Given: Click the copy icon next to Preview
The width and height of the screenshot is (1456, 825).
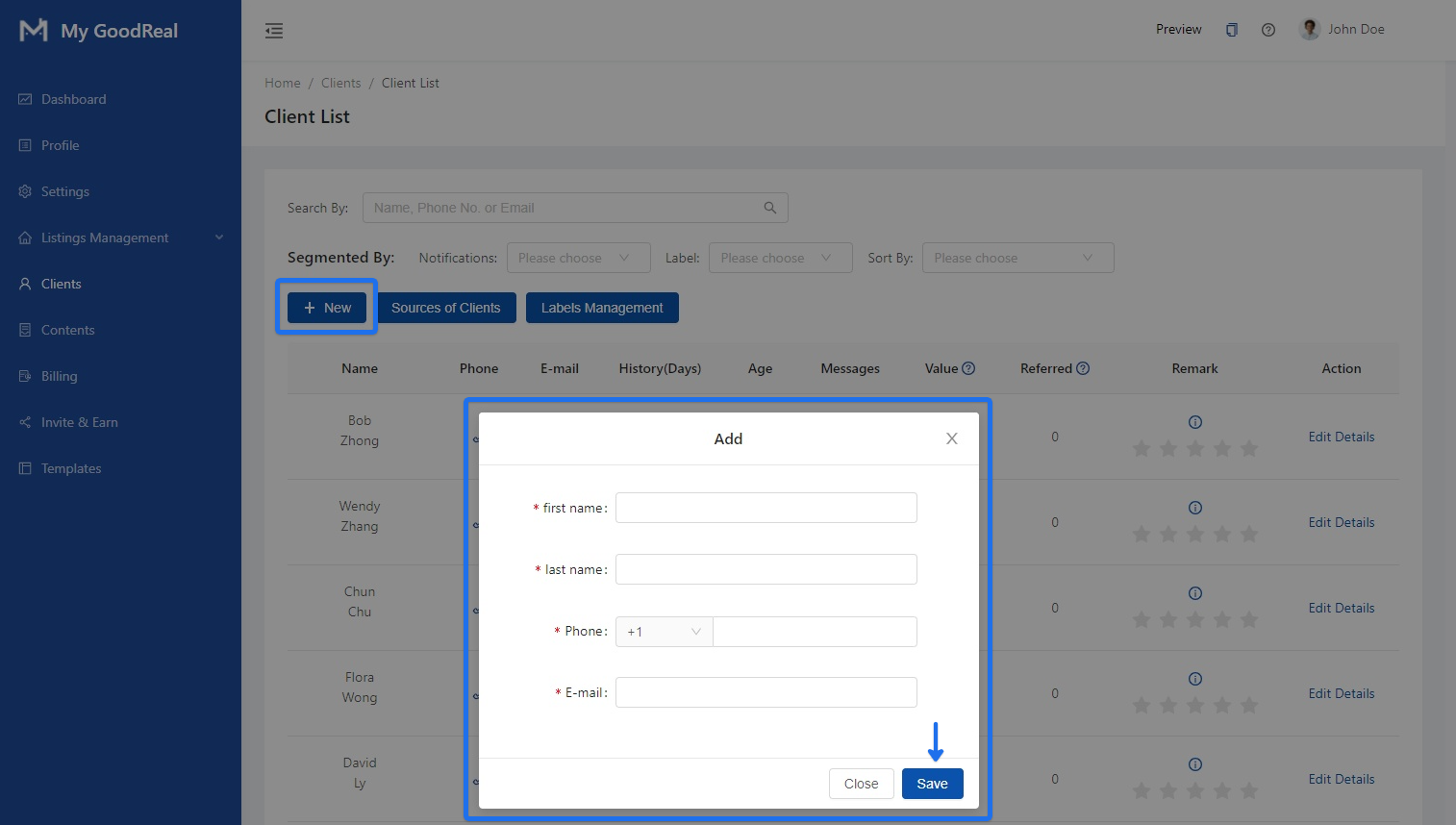Looking at the screenshot, I should (1231, 30).
